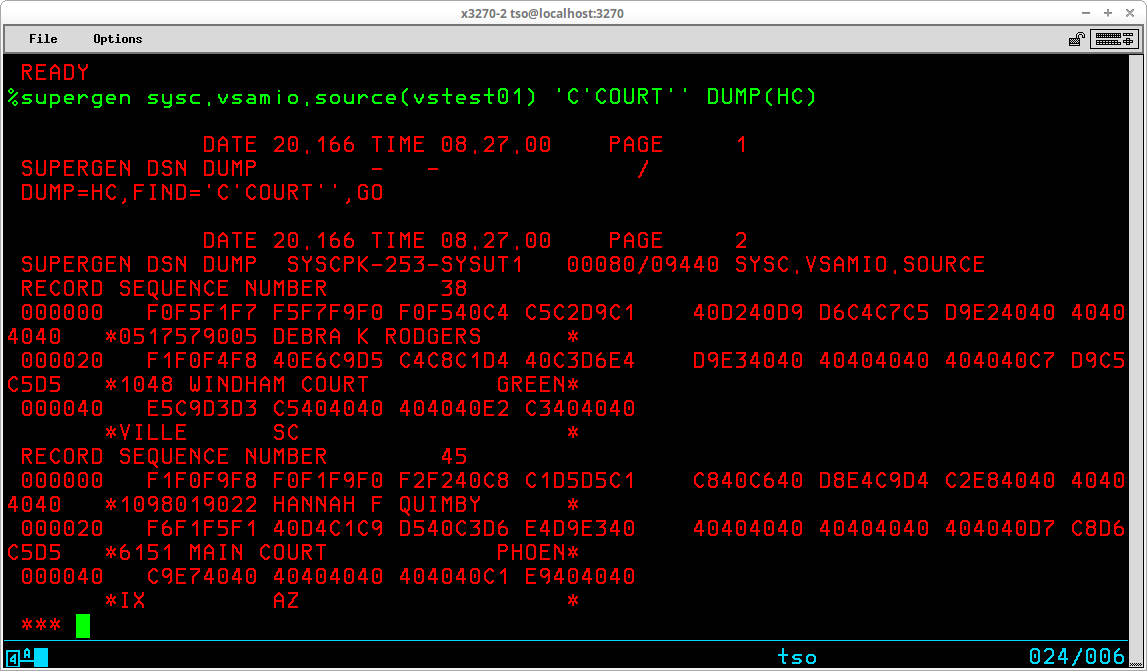
Task: Click 'SUPERGEN DSN DUMP' on page 2 header
Action: [139, 264]
